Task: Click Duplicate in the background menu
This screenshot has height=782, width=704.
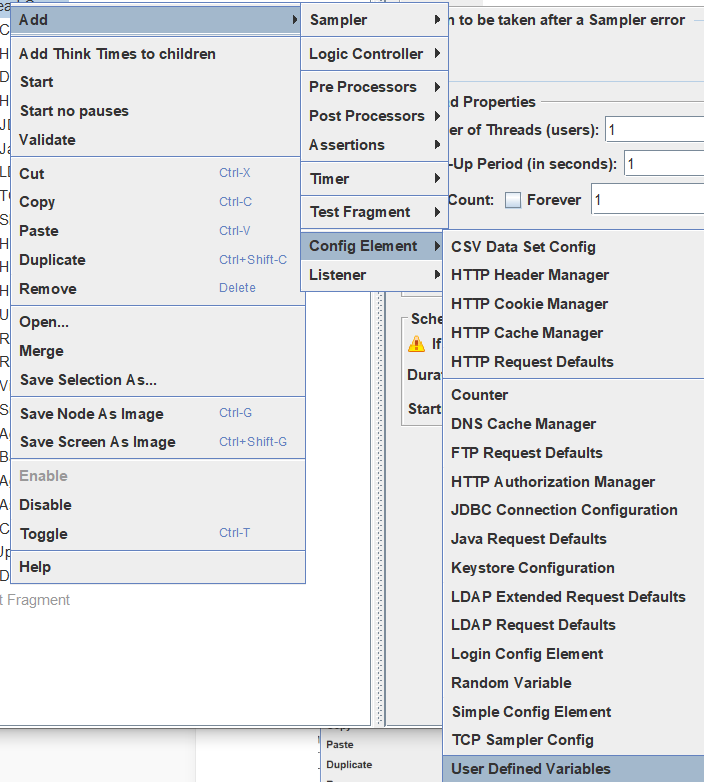Action: click(x=349, y=765)
